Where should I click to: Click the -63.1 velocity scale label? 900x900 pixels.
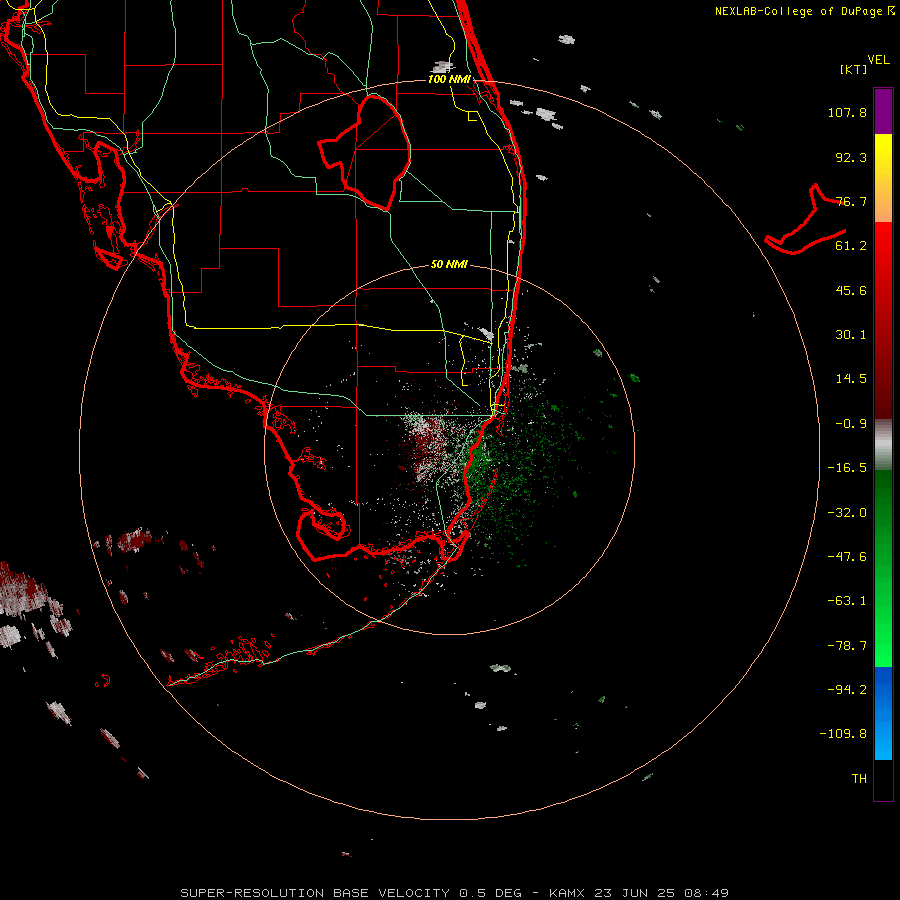[x=847, y=601]
